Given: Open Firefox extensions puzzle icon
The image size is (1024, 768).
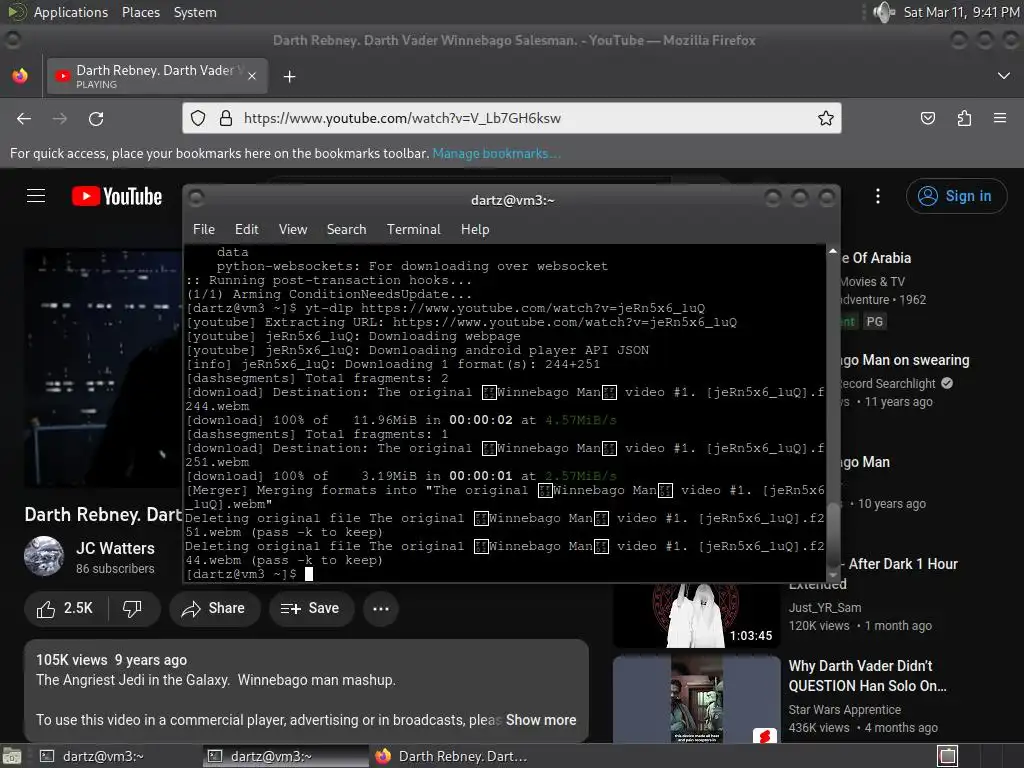Looking at the screenshot, I should coord(964,118).
